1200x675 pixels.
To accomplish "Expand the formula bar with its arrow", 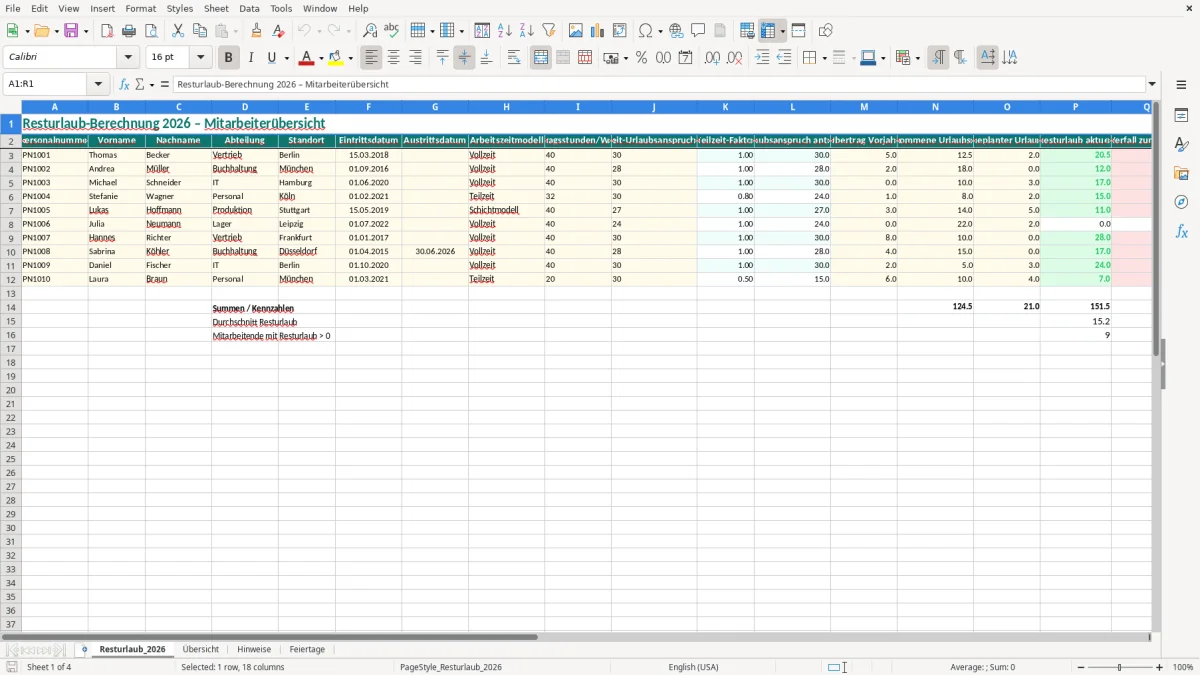I will click(1152, 85).
